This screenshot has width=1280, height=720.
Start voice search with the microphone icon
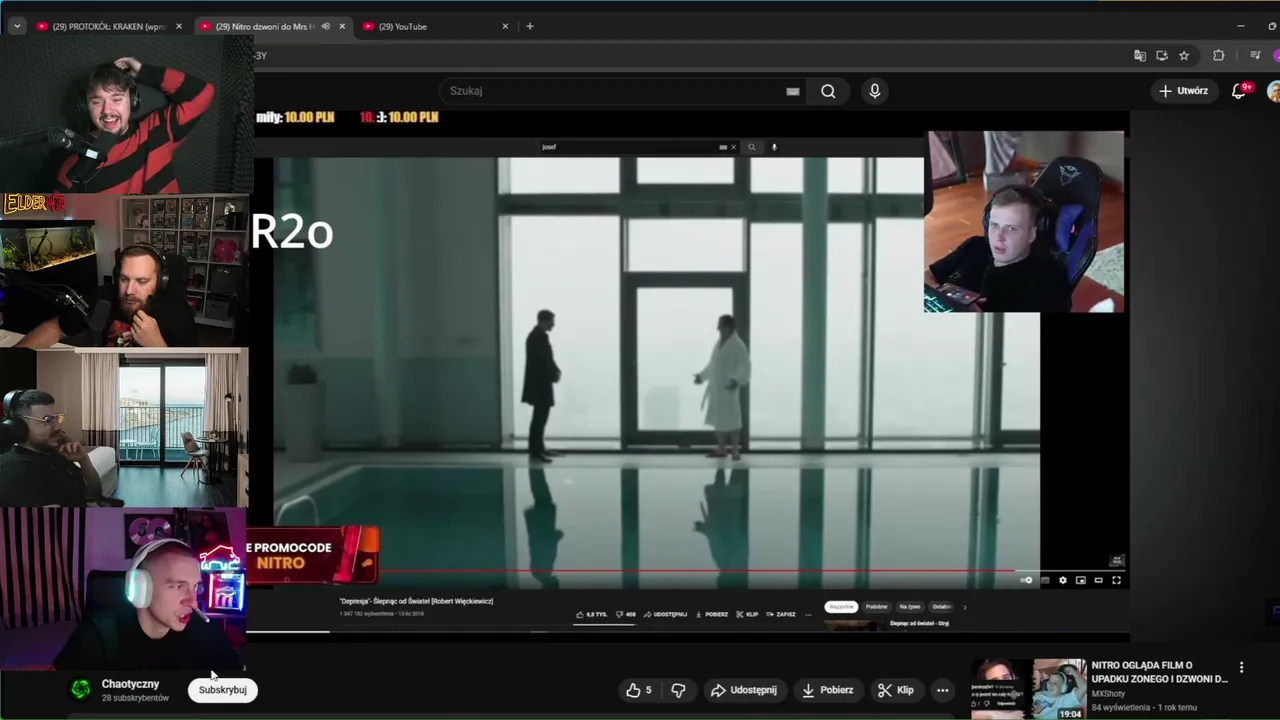pyautogui.click(x=875, y=91)
